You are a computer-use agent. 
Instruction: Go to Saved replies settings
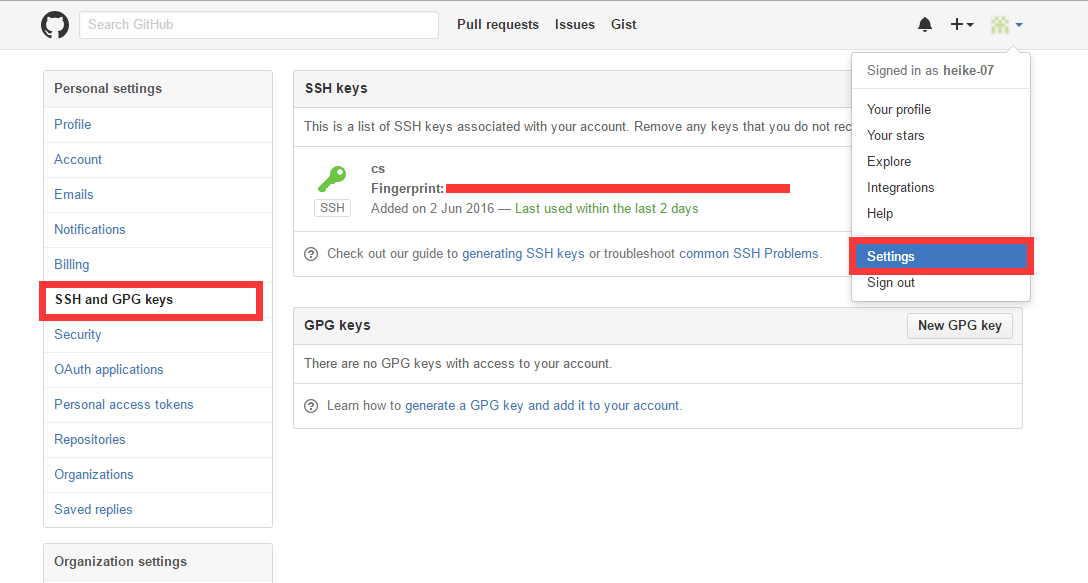158,510
